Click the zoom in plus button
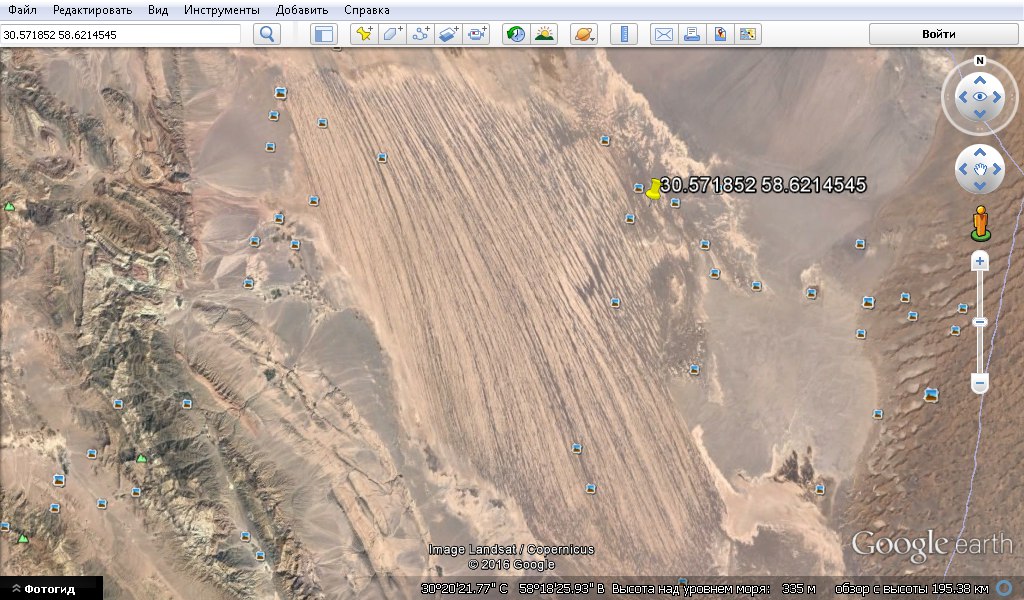 click(x=980, y=262)
